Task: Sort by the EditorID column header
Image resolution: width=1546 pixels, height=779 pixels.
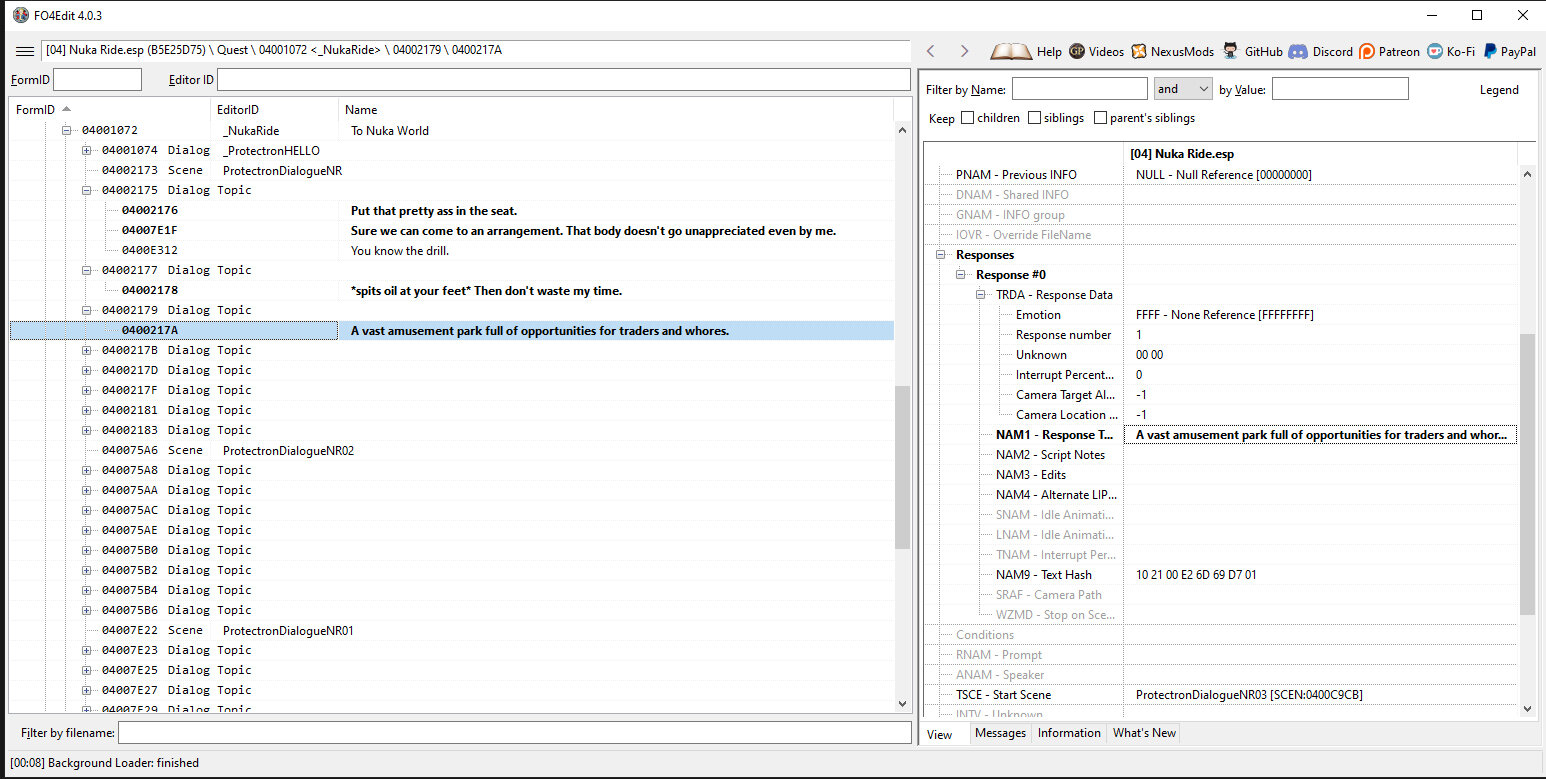Action: point(275,110)
